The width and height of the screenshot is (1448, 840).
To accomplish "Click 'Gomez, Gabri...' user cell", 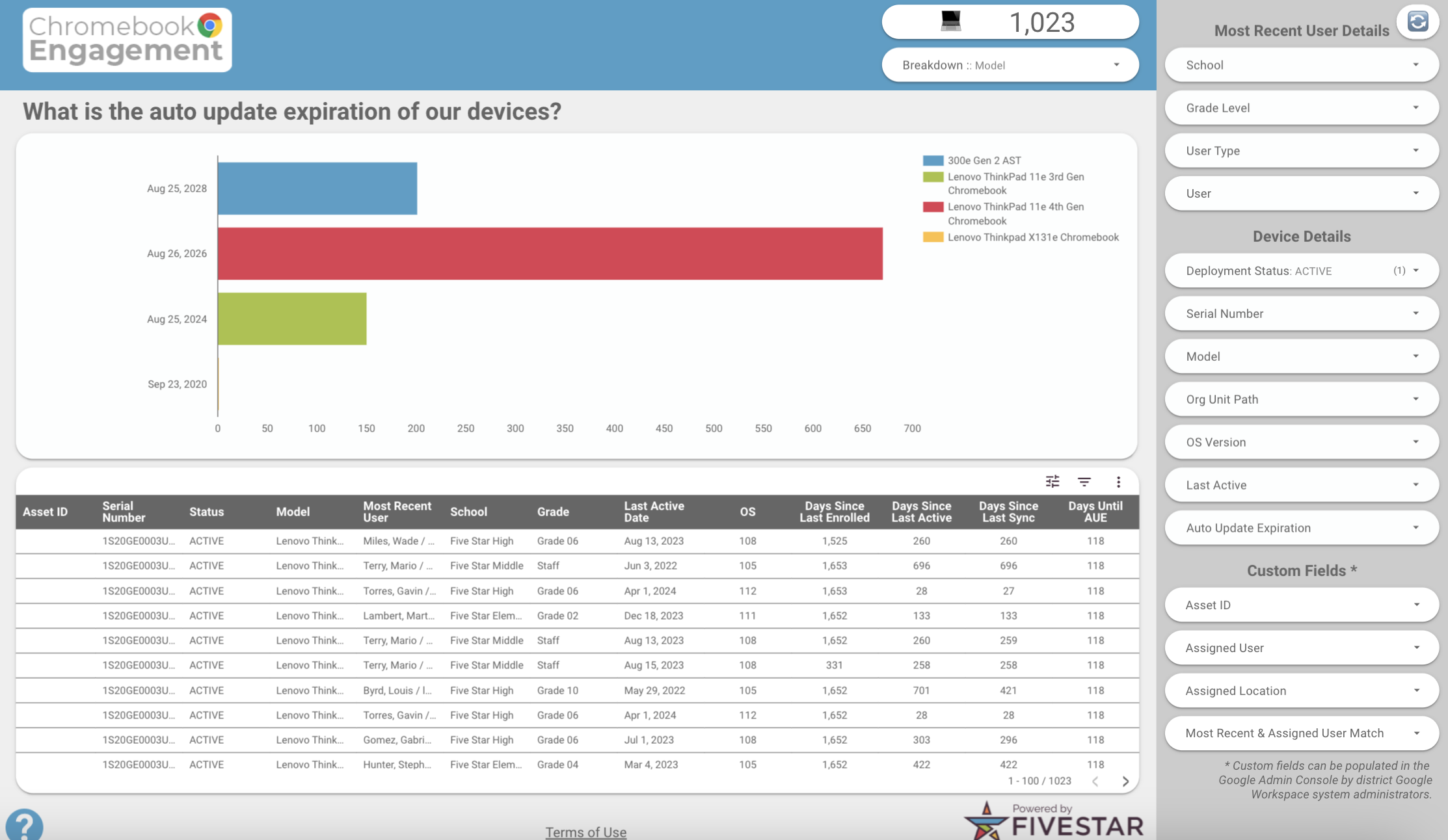I will coord(397,740).
